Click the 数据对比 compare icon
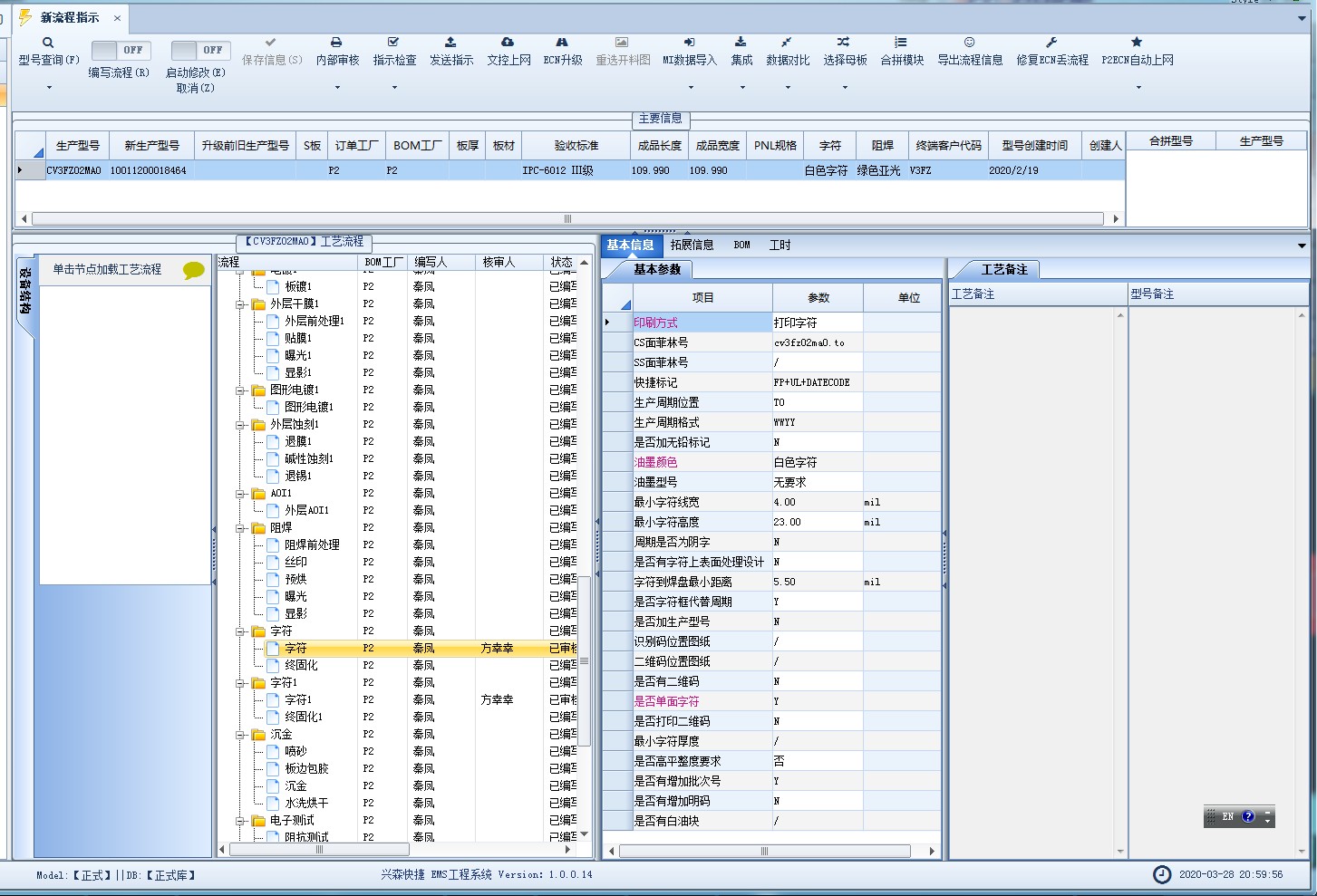 point(787,43)
